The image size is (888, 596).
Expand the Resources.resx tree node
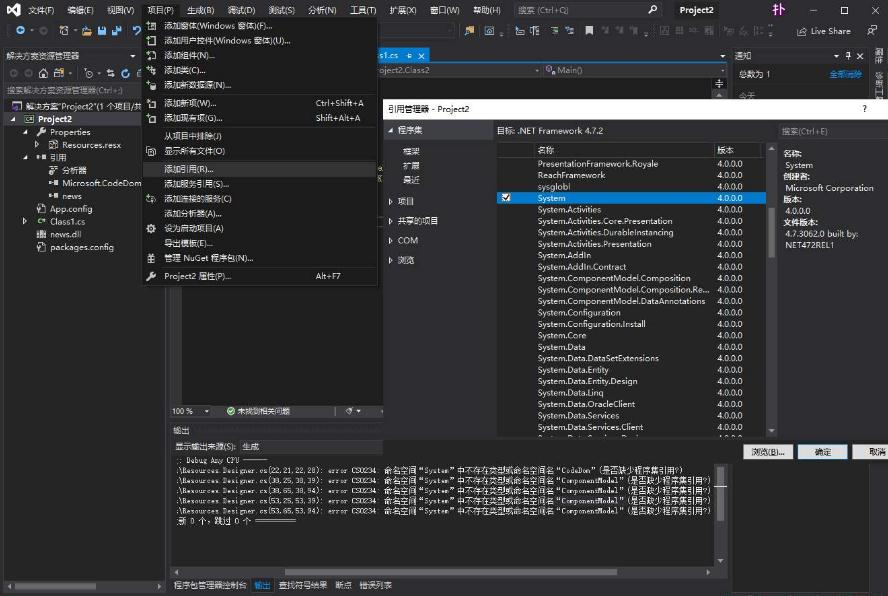pos(38,145)
